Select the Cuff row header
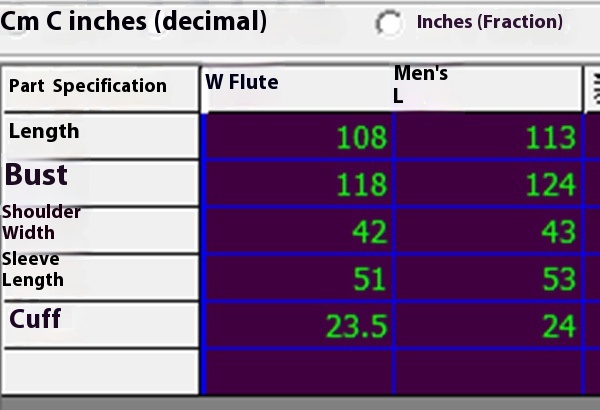Screen dimensions: 600x410 click(100, 325)
